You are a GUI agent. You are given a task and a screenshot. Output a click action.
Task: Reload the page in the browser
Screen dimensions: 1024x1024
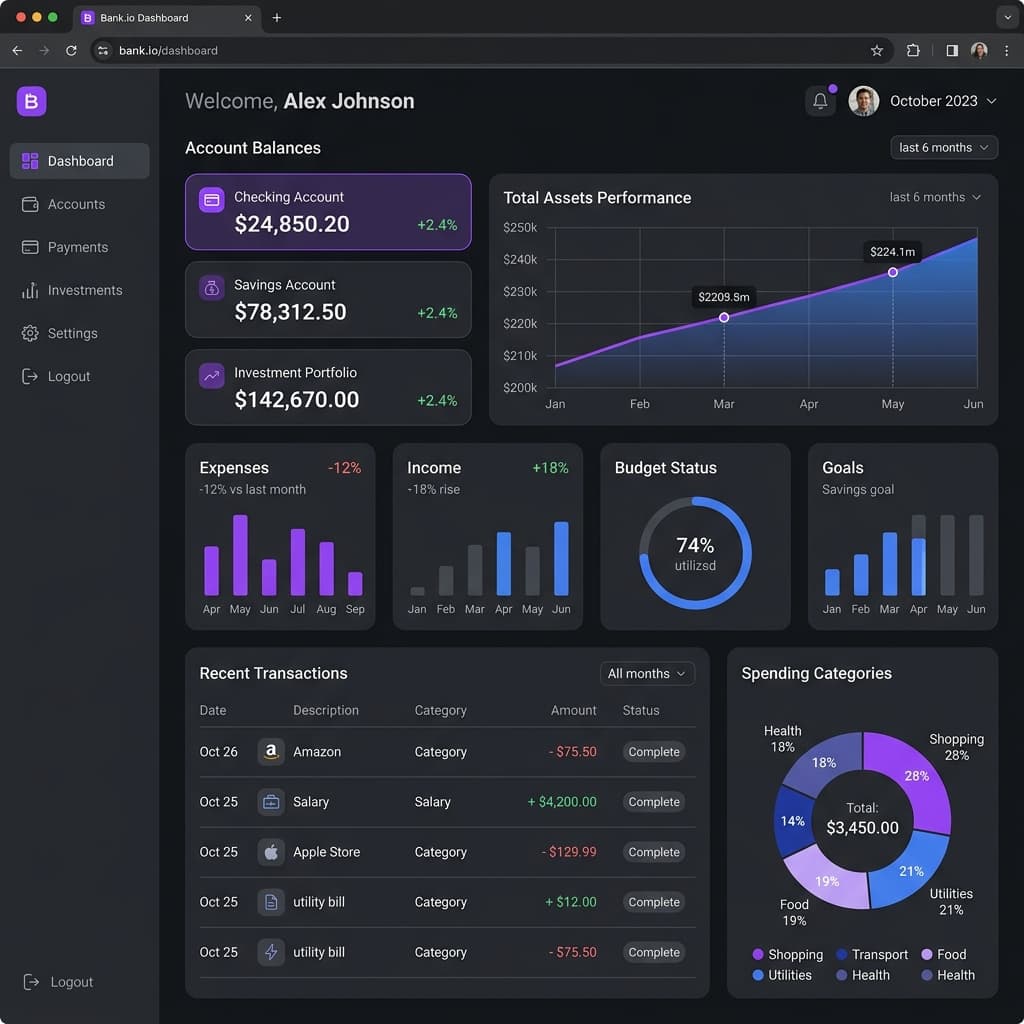[71, 50]
